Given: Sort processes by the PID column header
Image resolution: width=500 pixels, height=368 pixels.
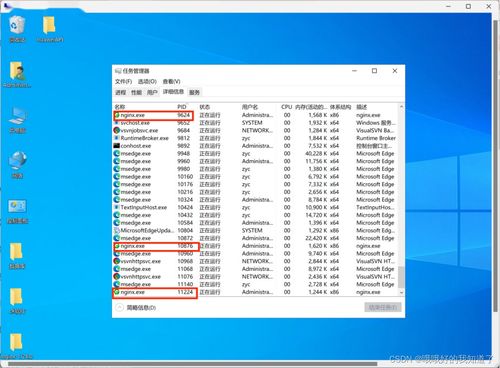Looking at the screenshot, I should tap(182, 107).
